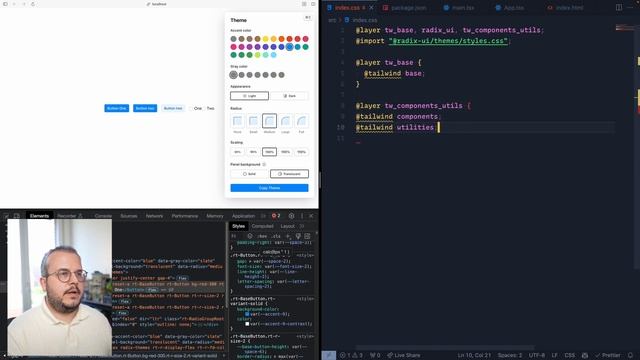The height and width of the screenshot is (360, 640).
Task: Select the last gray color swatch
Action: [281, 75]
